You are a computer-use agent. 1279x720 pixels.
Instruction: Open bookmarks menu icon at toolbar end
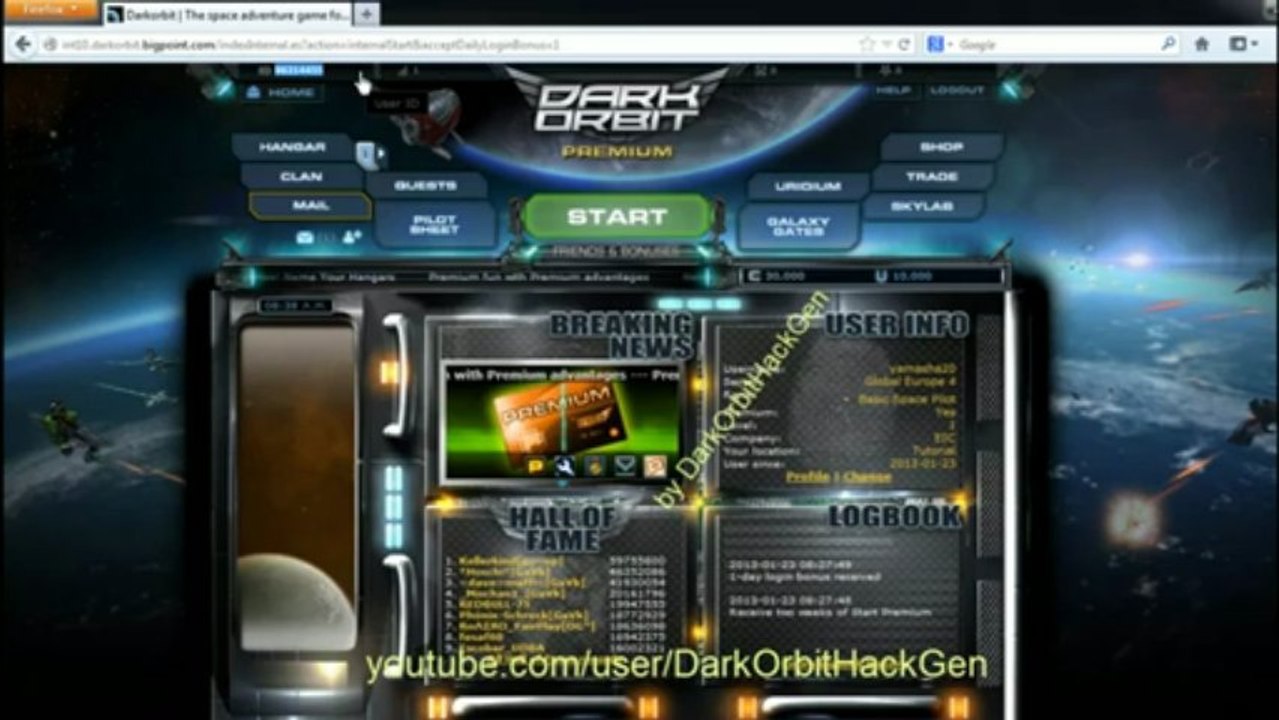[x=1243, y=45]
